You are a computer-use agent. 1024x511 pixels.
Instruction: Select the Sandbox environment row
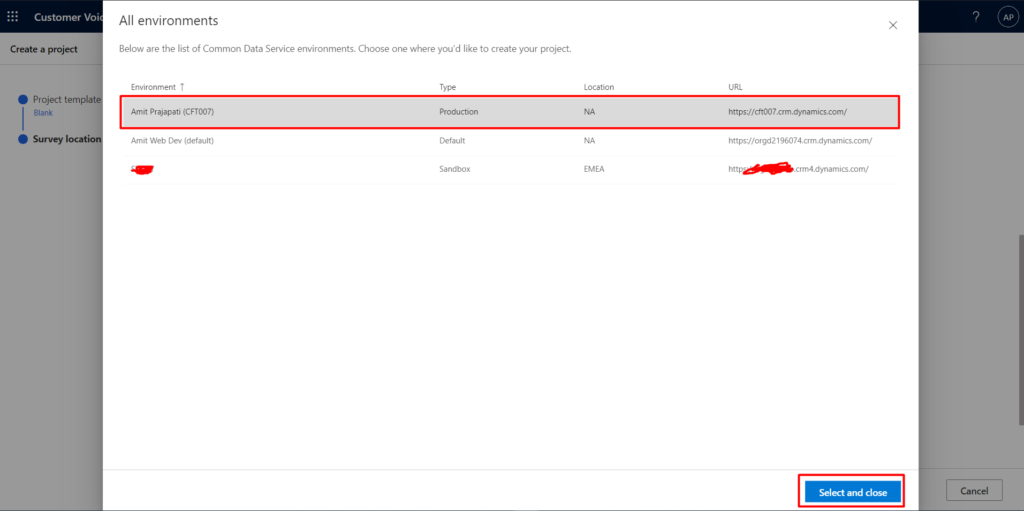click(x=509, y=169)
